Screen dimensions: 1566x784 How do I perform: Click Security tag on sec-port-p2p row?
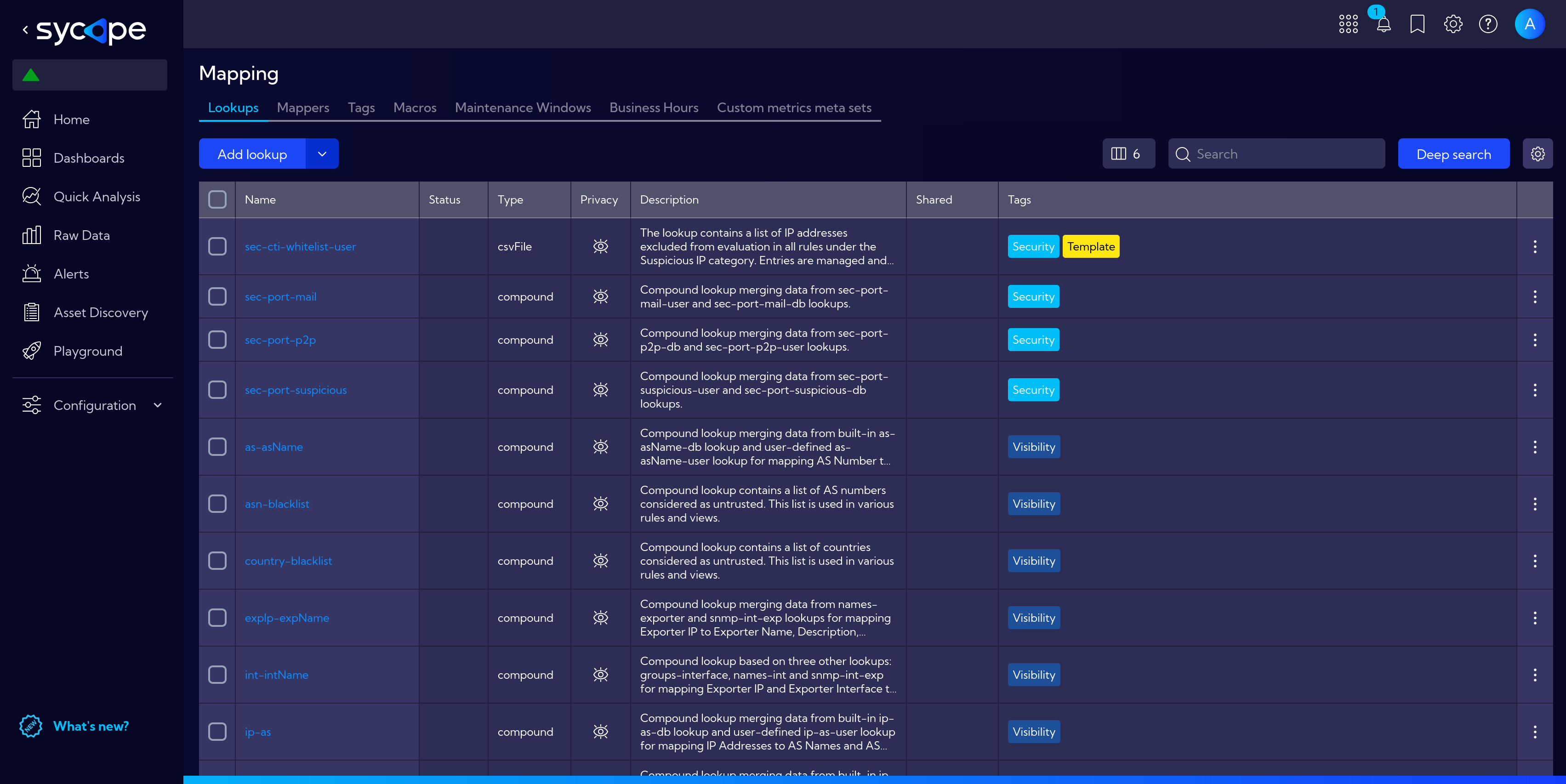(1033, 340)
